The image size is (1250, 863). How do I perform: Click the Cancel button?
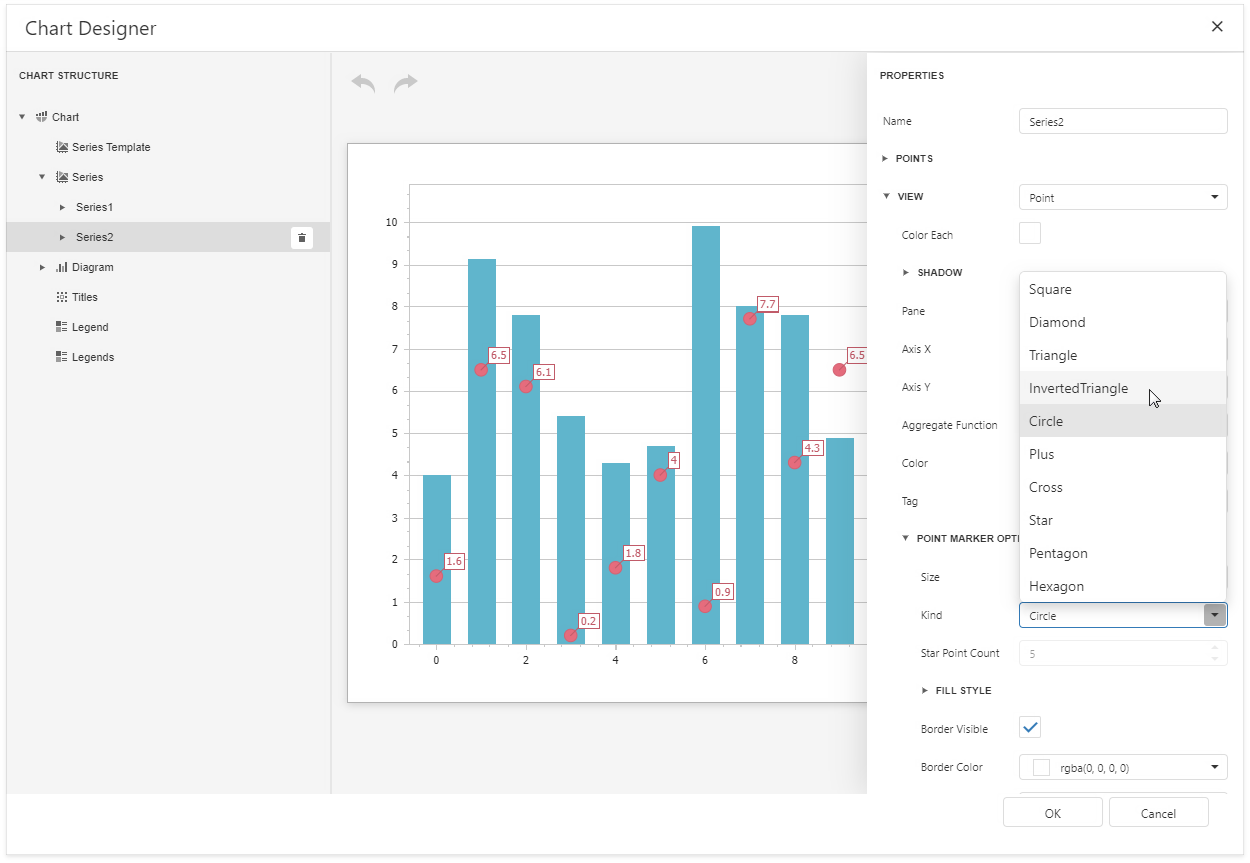[x=1158, y=812]
